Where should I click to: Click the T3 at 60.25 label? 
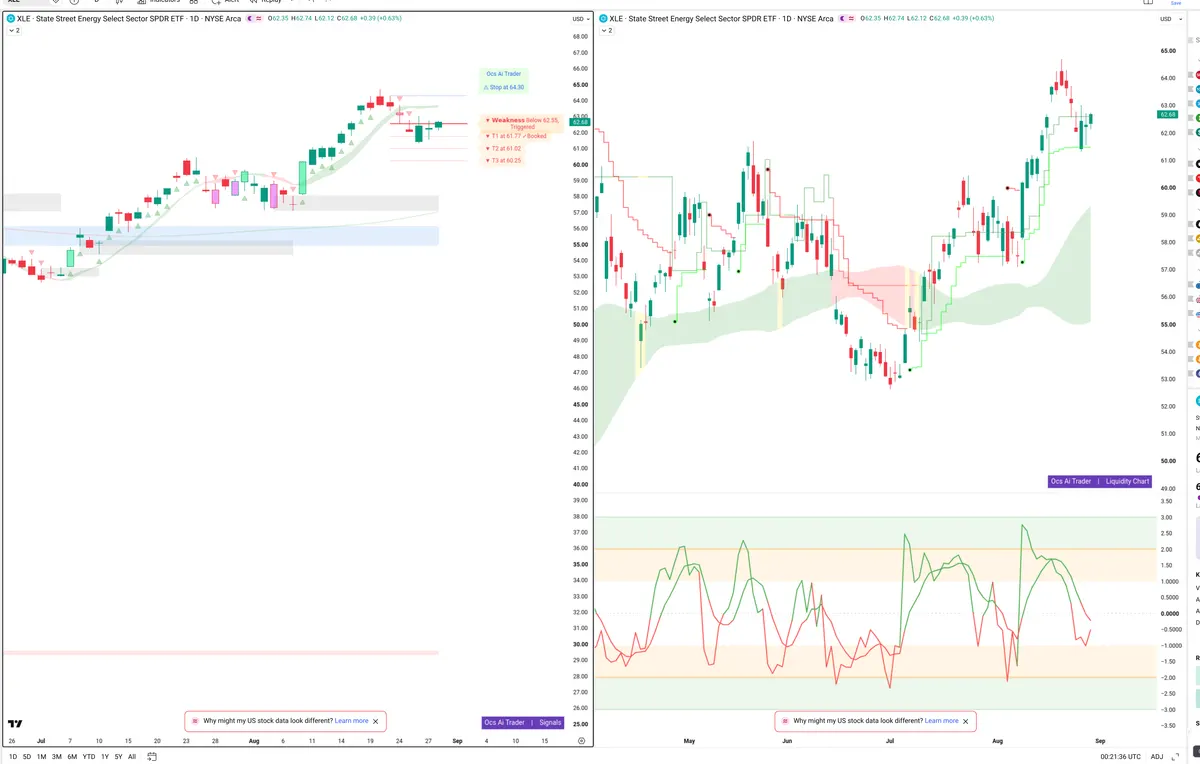503,160
